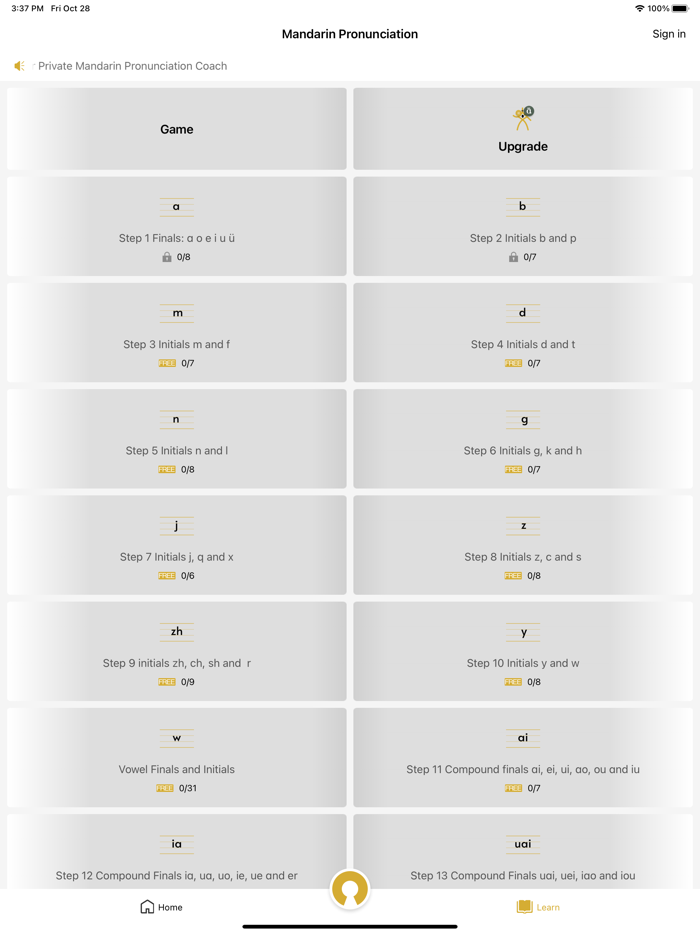Select the 'uai' icon on Step 13 card

coord(523,843)
